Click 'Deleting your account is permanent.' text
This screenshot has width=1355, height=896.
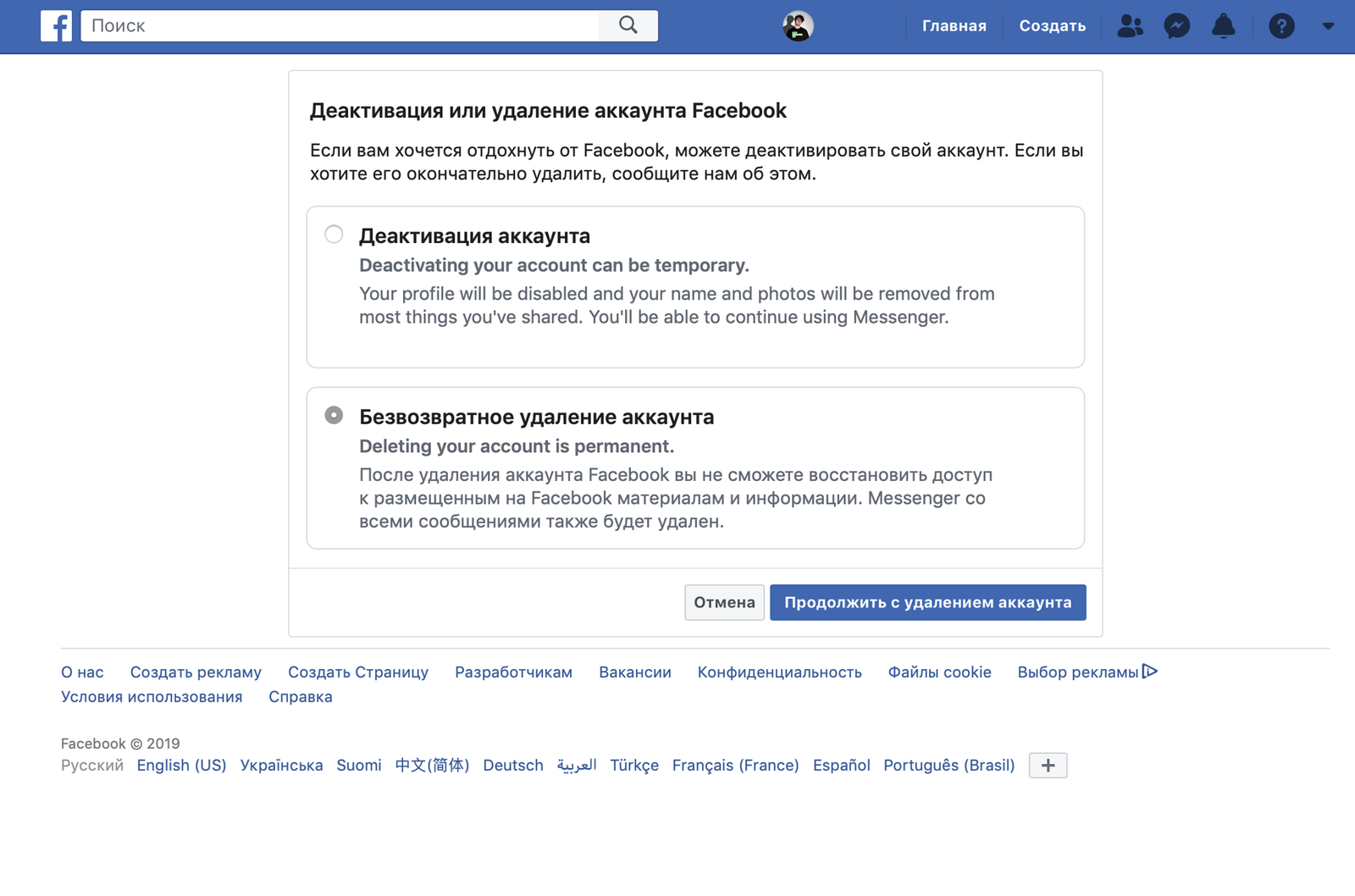click(x=517, y=446)
